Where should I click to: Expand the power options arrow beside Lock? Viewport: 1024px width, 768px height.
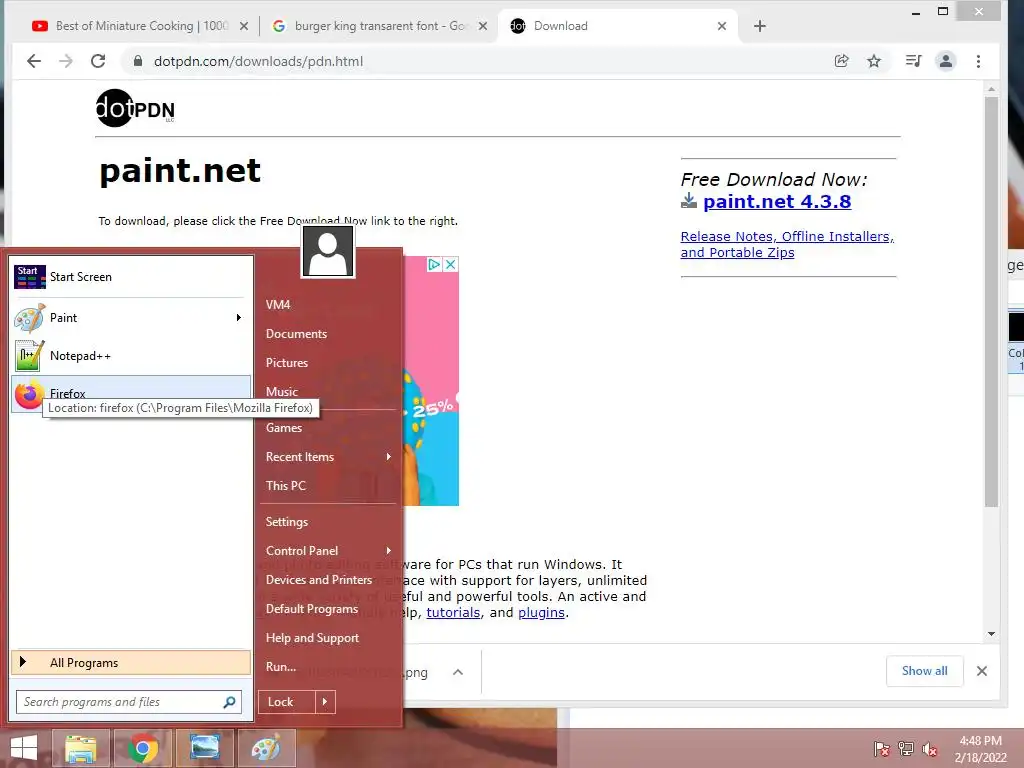325,702
